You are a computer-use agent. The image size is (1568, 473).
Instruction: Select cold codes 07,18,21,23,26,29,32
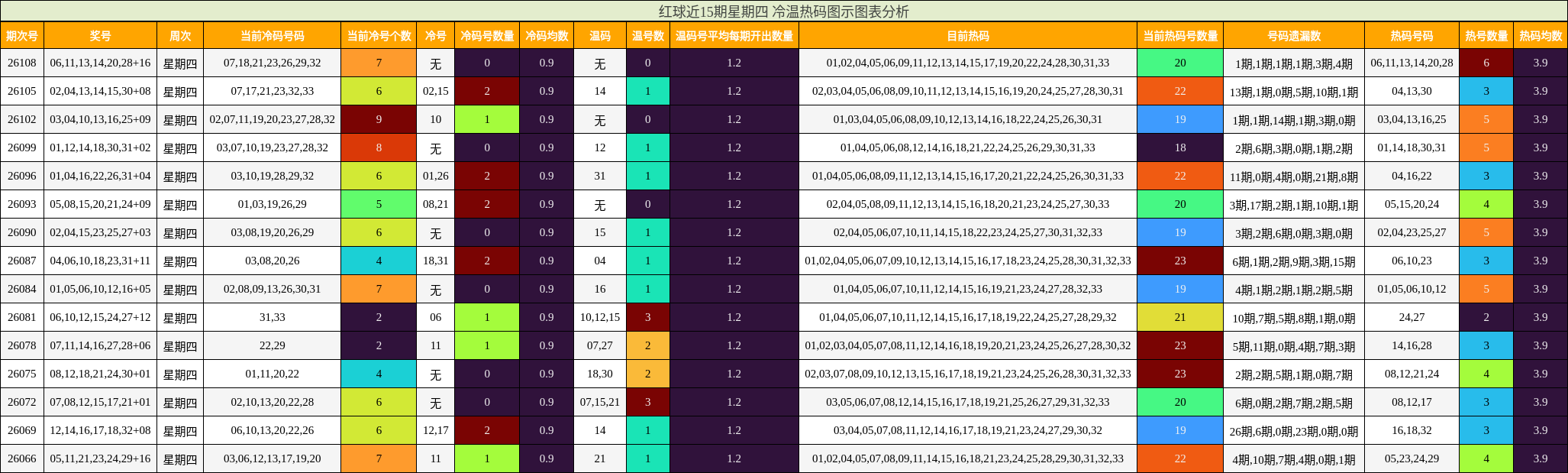coord(273,63)
